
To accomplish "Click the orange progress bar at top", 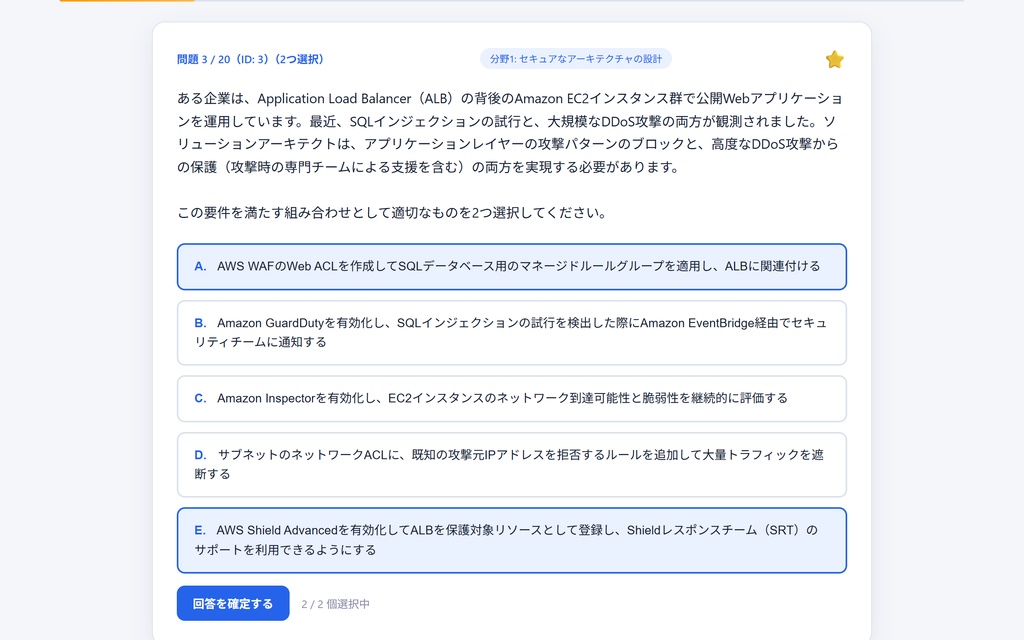I will [127, 1].
